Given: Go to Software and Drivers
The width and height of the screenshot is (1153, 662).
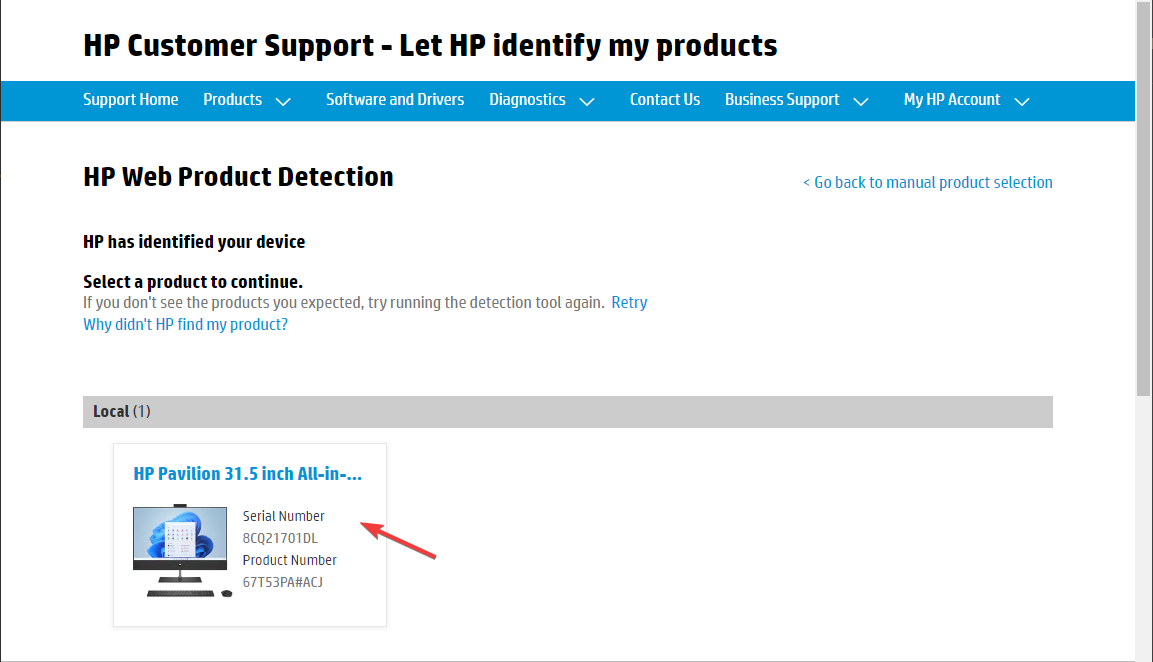Looking at the screenshot, I should [395, 100].
